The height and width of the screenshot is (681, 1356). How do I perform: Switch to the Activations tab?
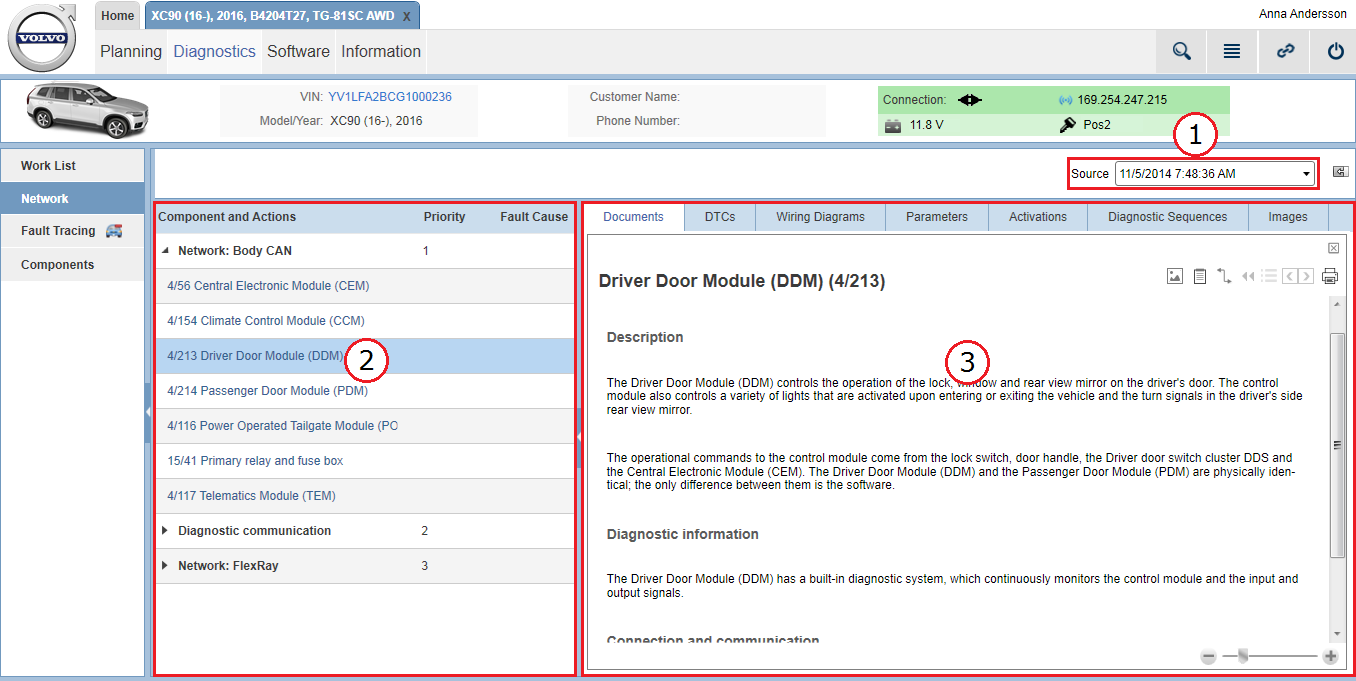[x=1038, y=217]
